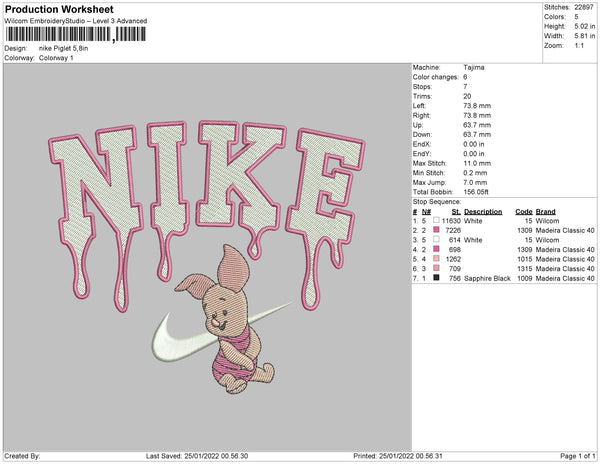Screen dimensions: 600x464
Task: Click the Code column header
Action: click(x=523, y=212)
